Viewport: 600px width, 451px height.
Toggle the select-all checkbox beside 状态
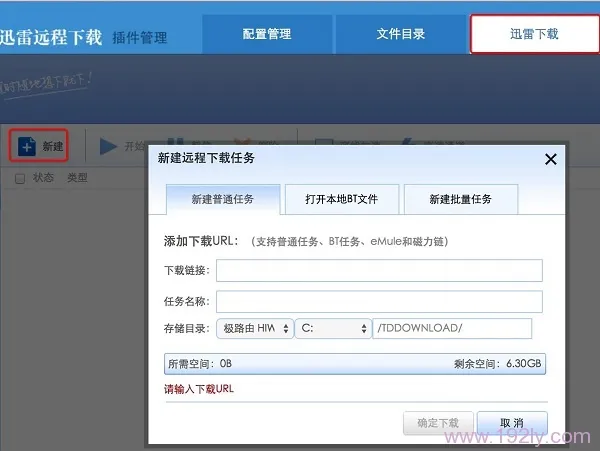pos(20,179)
